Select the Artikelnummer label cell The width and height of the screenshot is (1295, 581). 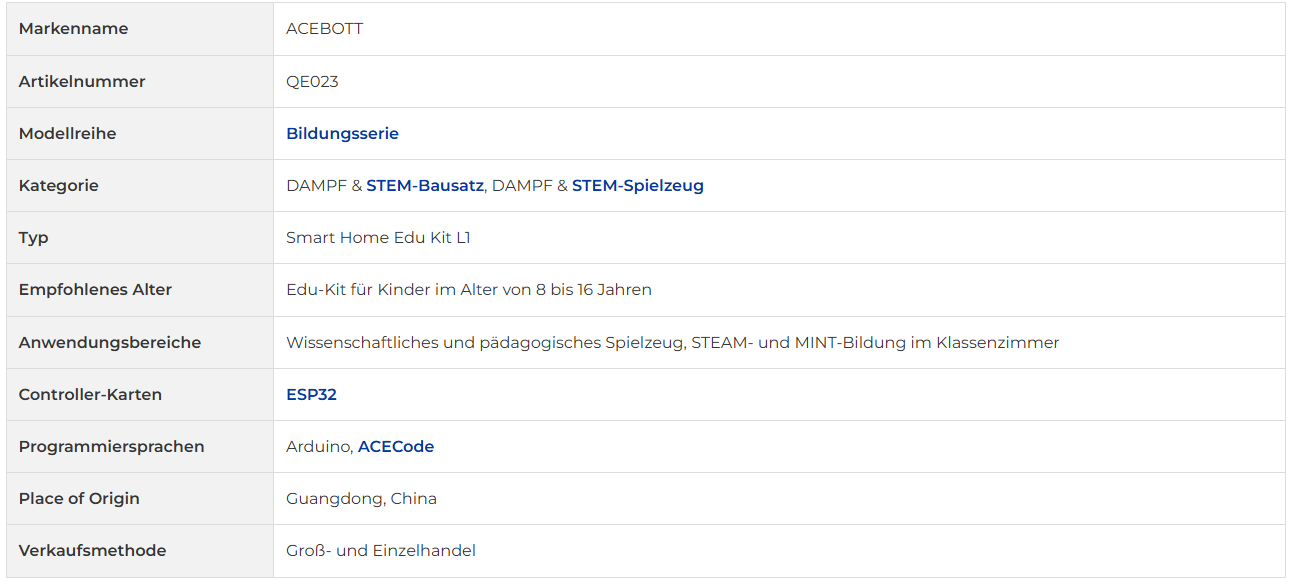(140, 81)
